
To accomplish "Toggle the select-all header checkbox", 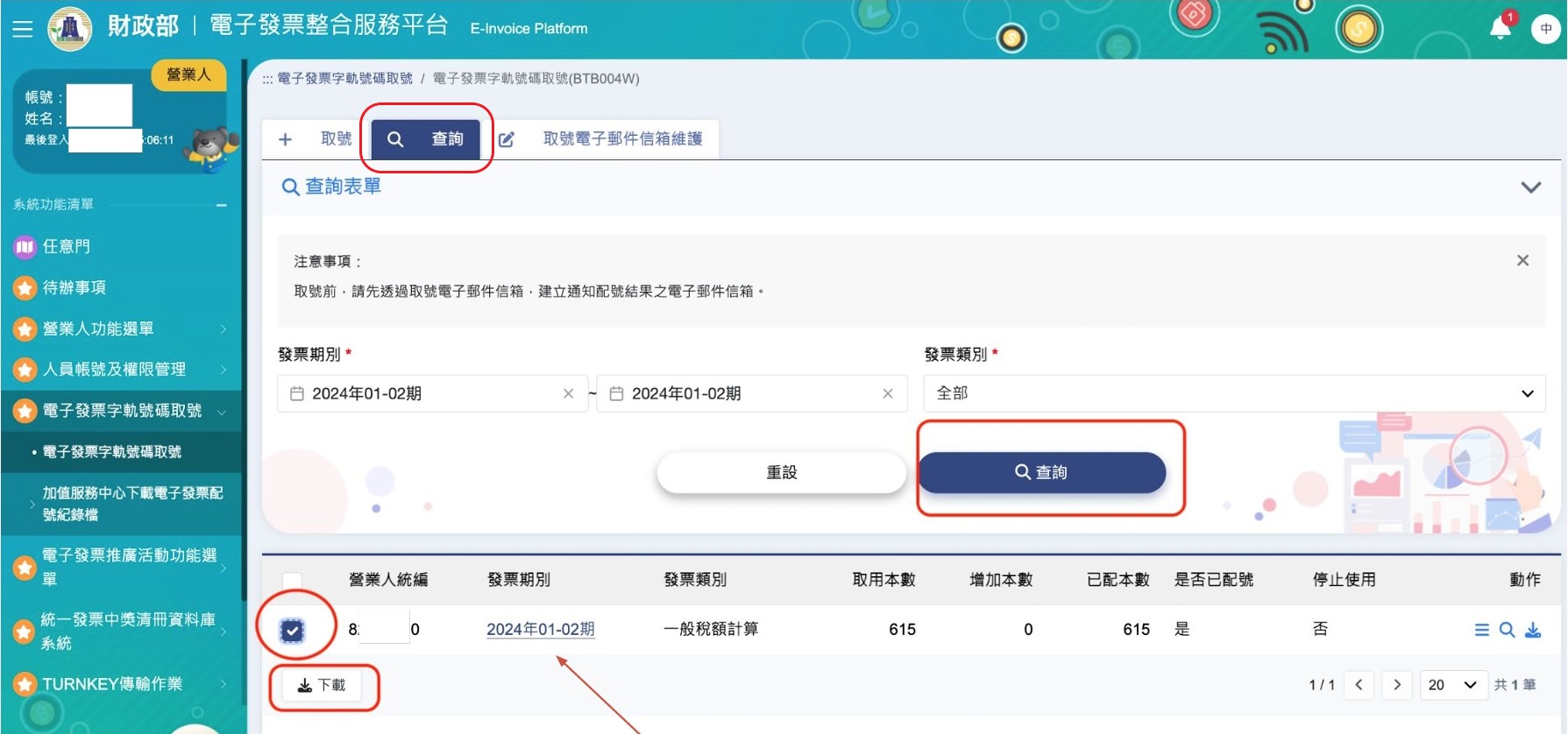I will point(293,580).
